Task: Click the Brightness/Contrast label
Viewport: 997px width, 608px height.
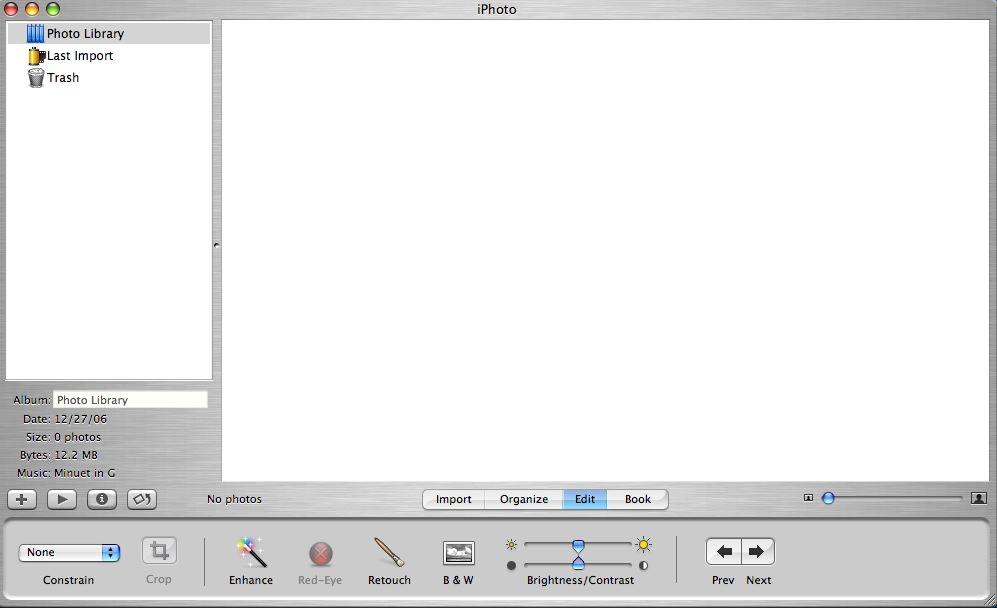Action: [x=581, y=580]
